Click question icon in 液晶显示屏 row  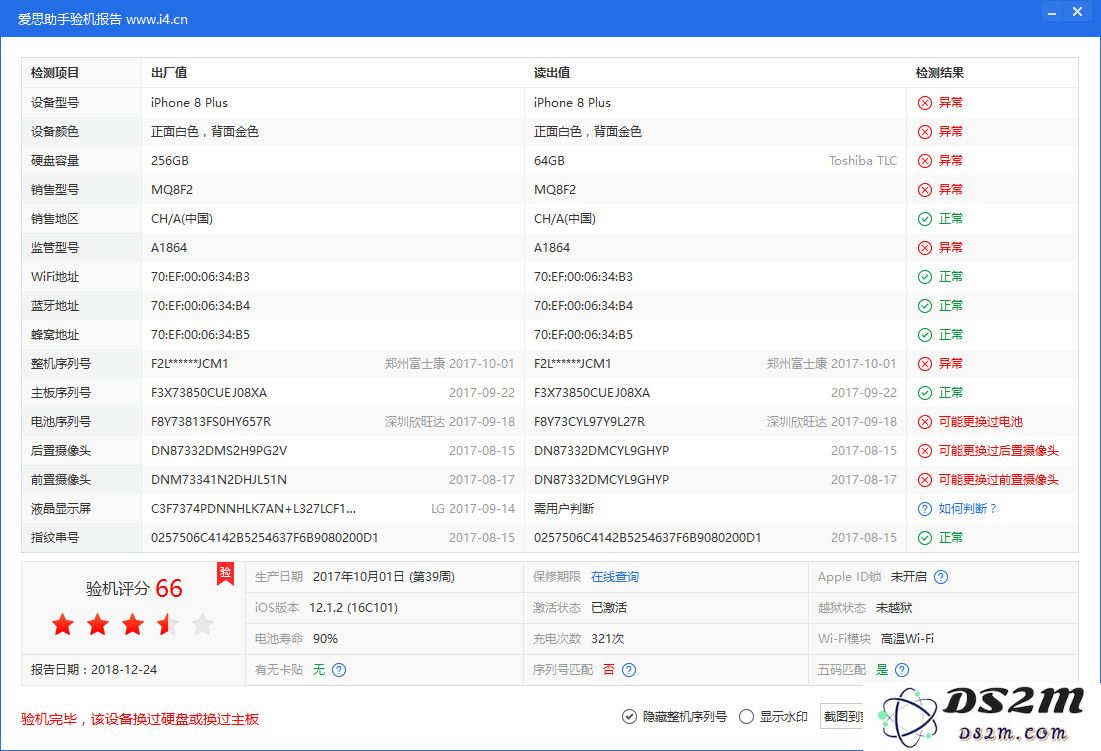[925, 509]
